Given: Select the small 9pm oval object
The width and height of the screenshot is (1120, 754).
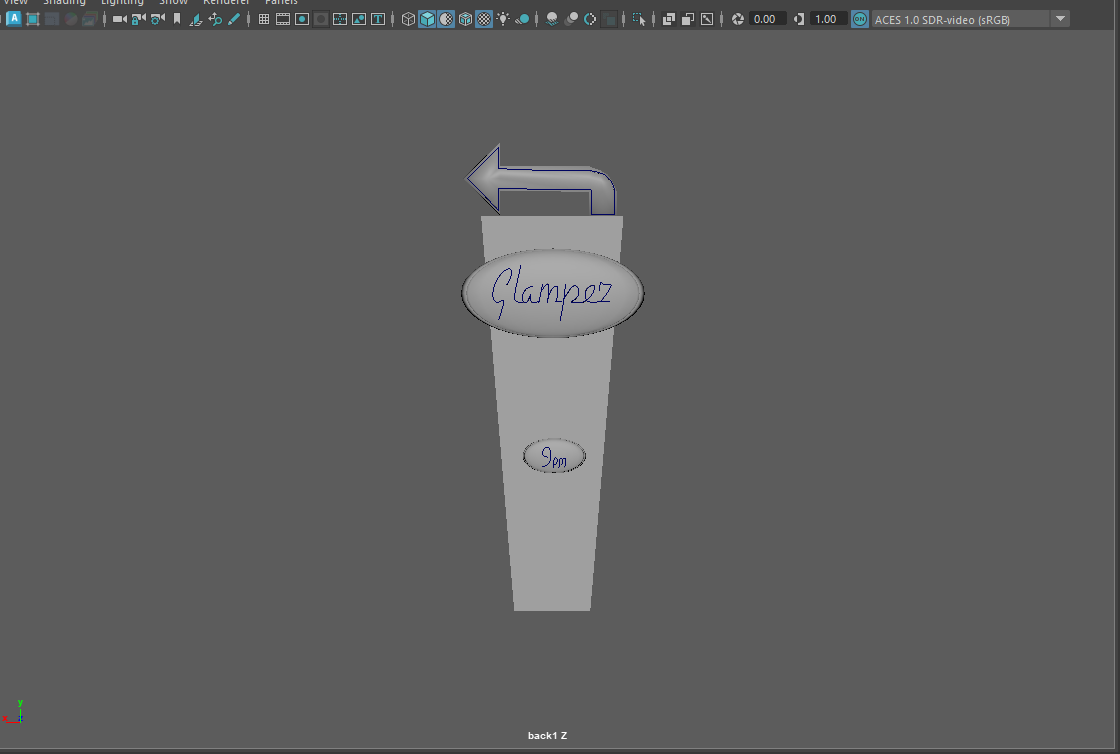Looking at the screenshot, I should [554, 456].
